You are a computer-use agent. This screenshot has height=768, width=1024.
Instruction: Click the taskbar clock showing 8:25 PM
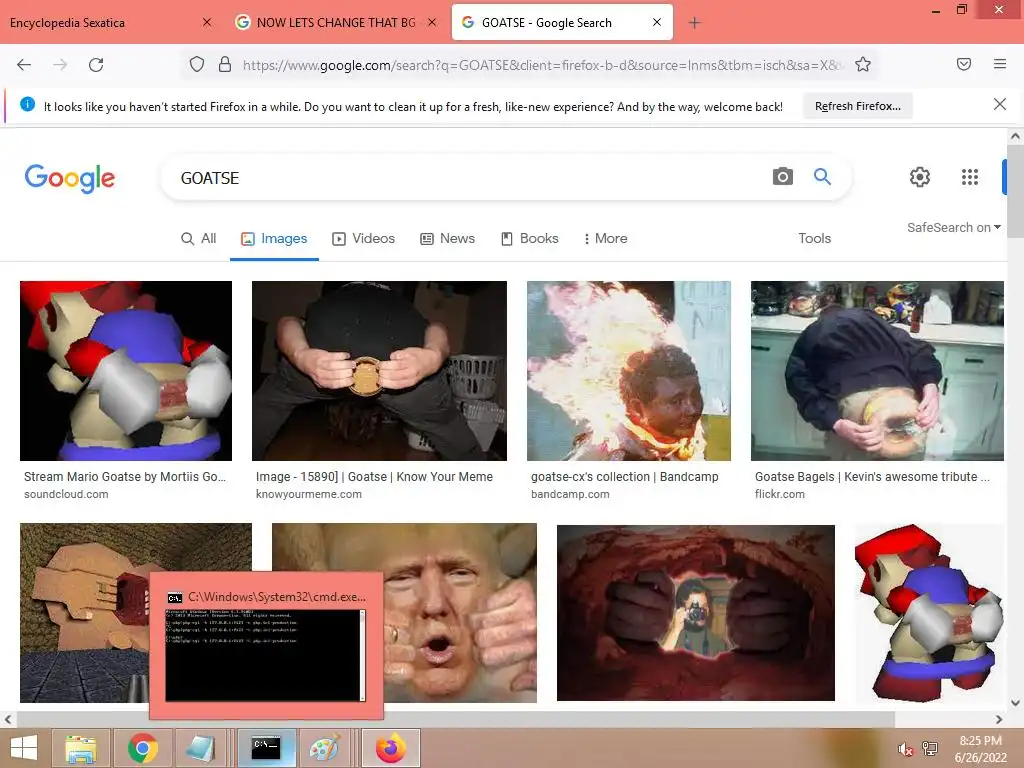980,748
